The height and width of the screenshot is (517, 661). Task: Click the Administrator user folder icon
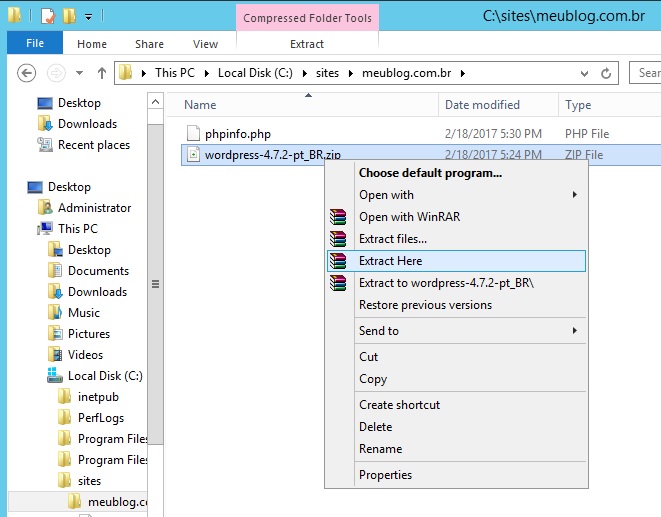pyautogui.click(x=45, y=207)
